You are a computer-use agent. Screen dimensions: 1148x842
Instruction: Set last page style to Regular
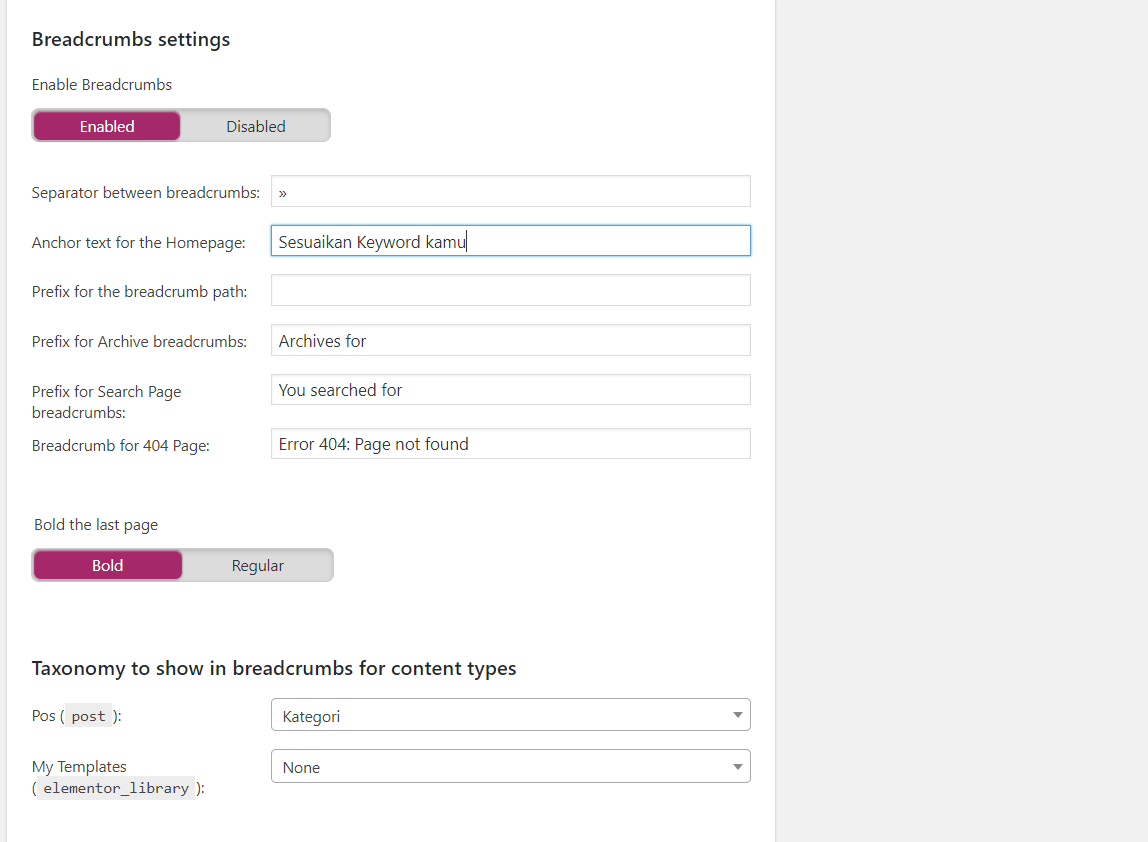click(x=258, y=565)
